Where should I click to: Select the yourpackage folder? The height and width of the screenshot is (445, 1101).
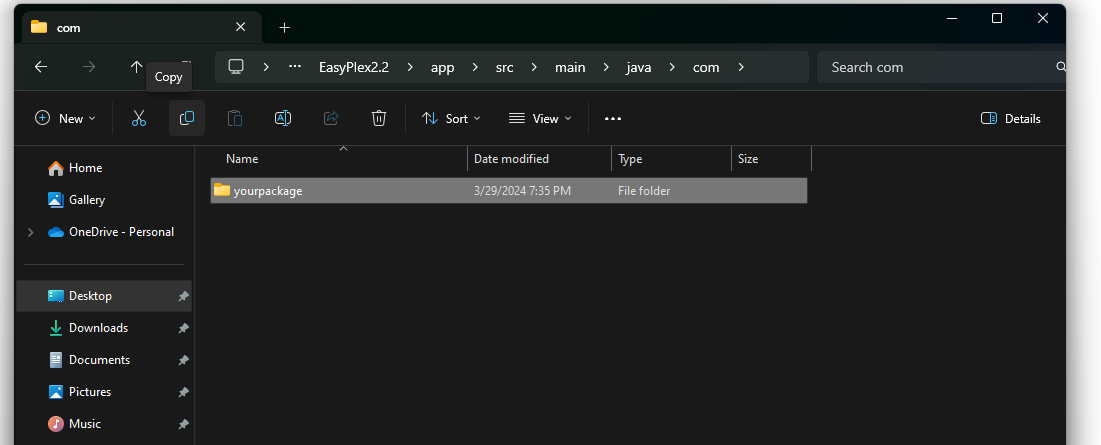[x=509, y=191]
